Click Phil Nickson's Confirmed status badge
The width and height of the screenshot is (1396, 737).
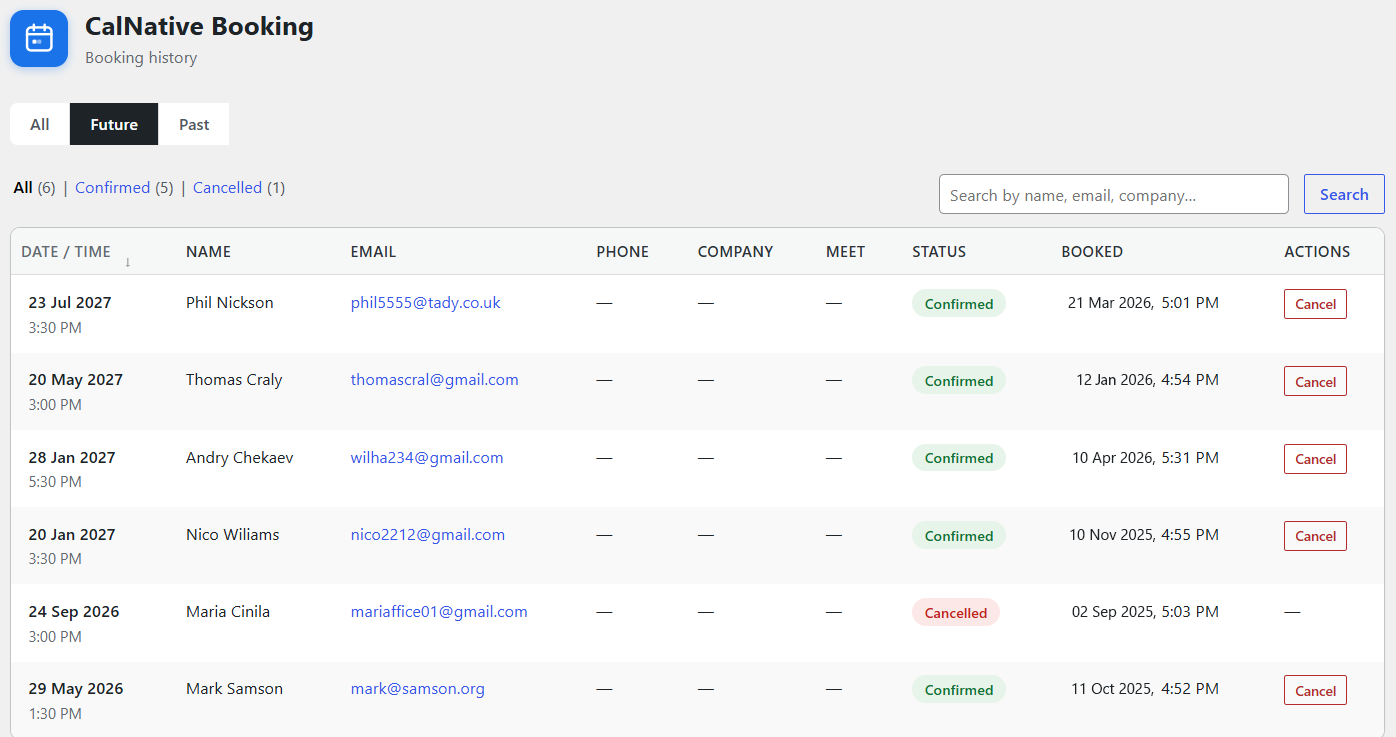tap(958, 304)
